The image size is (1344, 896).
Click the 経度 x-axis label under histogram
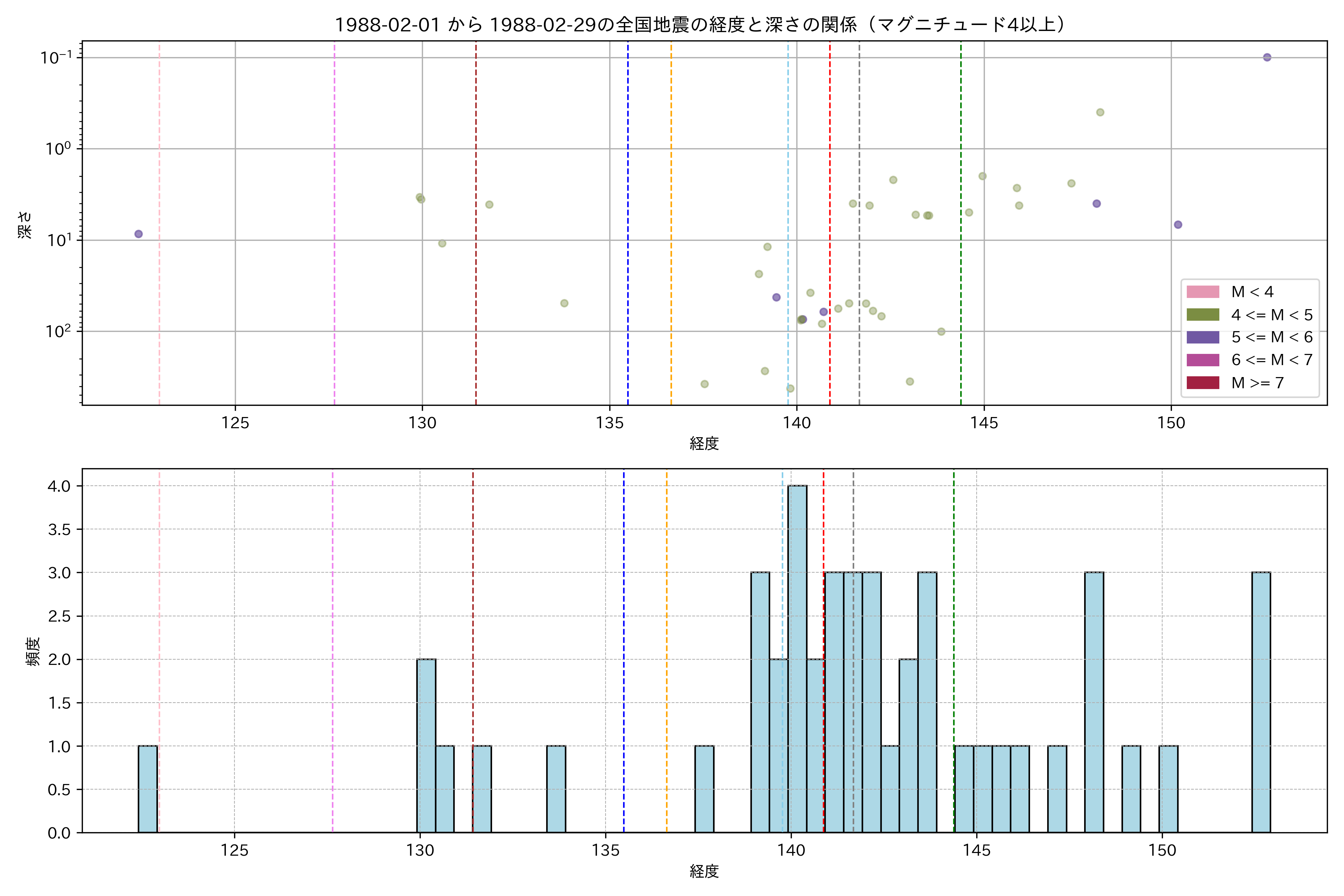click(x=704, y=871)
